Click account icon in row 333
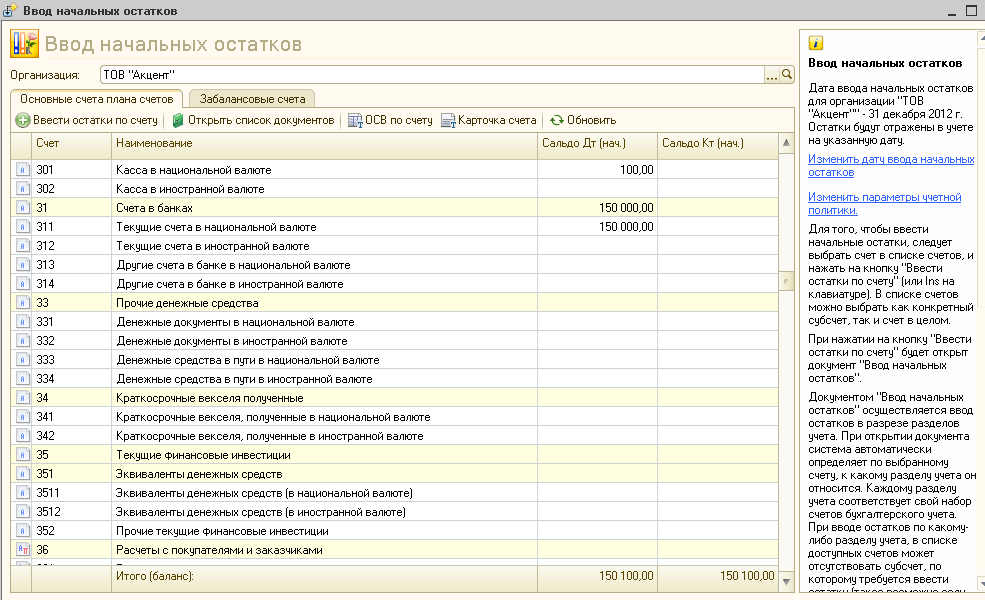This screenshot has width=985, height=600. tap(23, 359)
